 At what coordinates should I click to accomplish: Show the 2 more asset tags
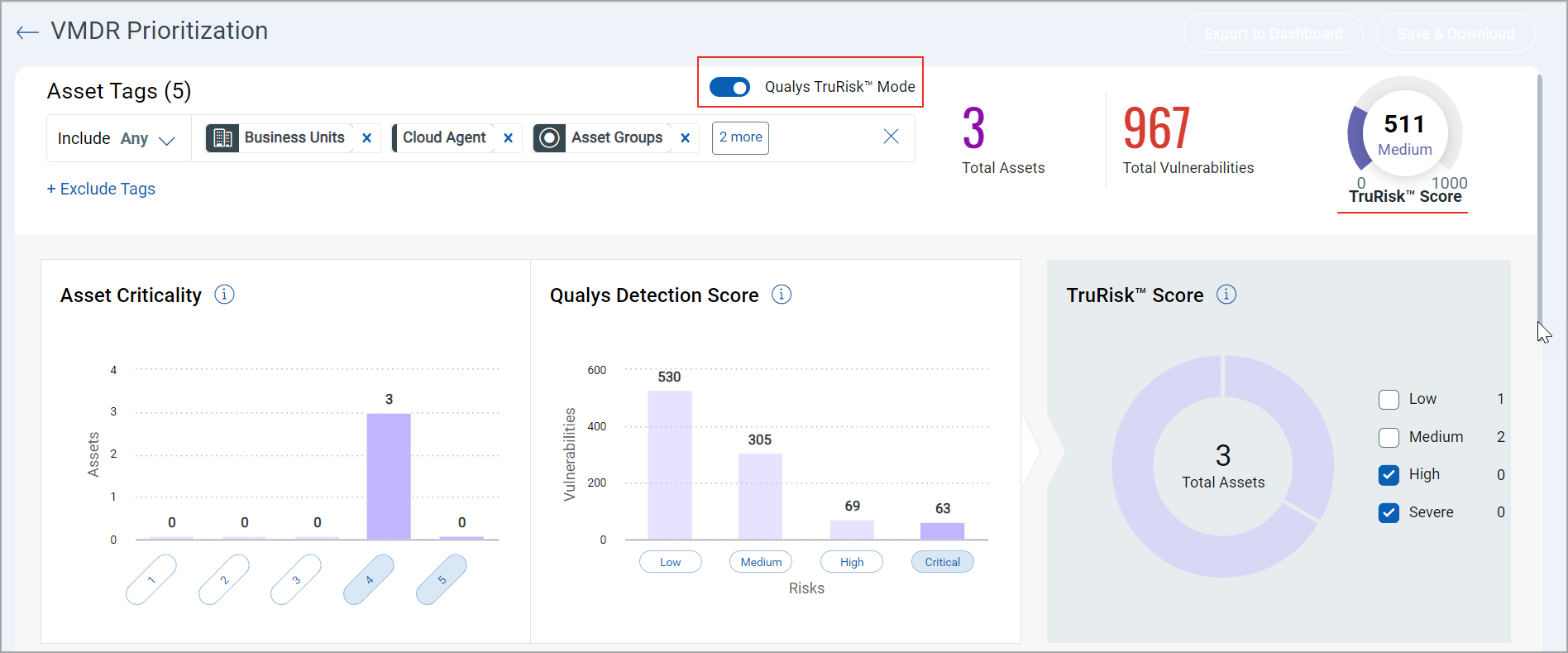(x=740, y=137)
